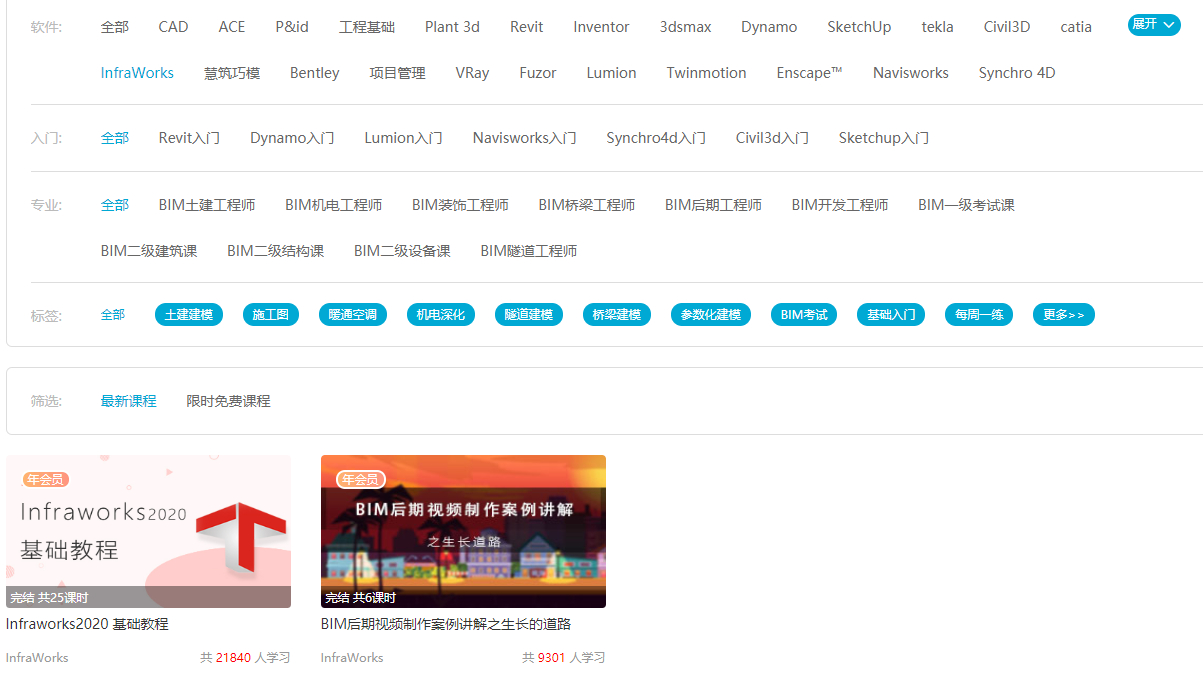Select 3dsmax software filter
This screenshot has width=1203, height=691.
[x=686, y=27]
